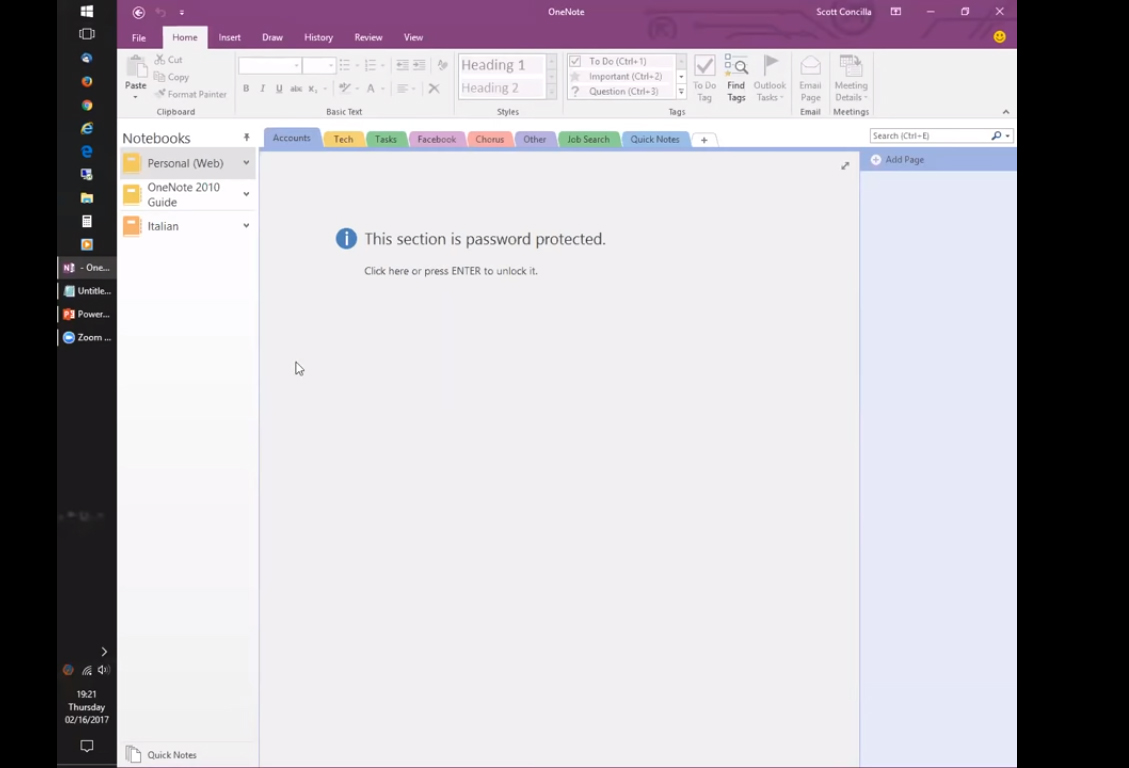Toggle Italic formatting
The width and height of the screenshot is (1129, 768).
click(x=262, y=89)
